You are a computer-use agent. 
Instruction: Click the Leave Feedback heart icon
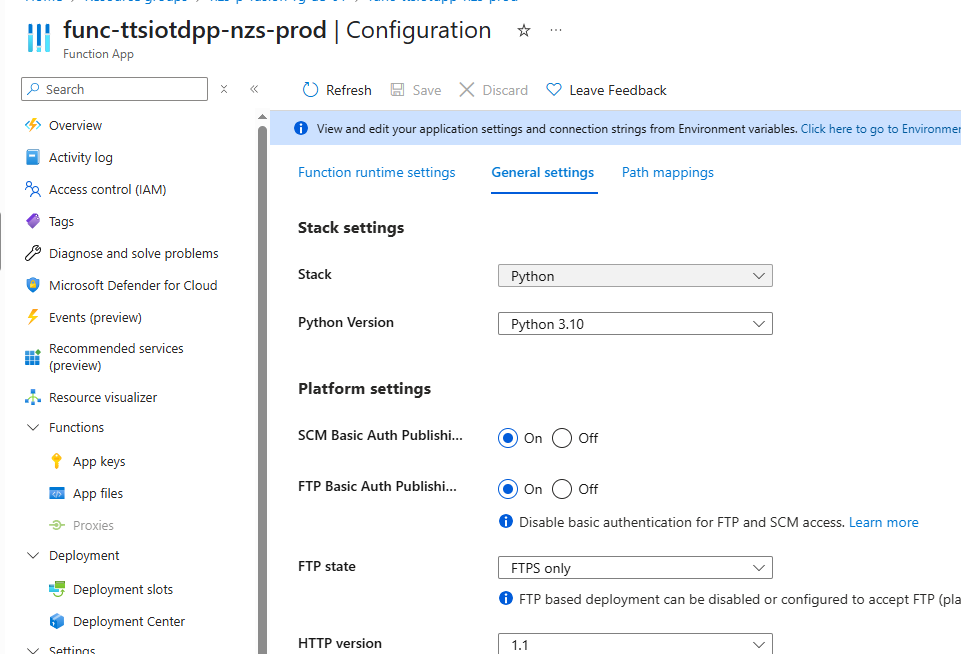(x=553, y=90)
